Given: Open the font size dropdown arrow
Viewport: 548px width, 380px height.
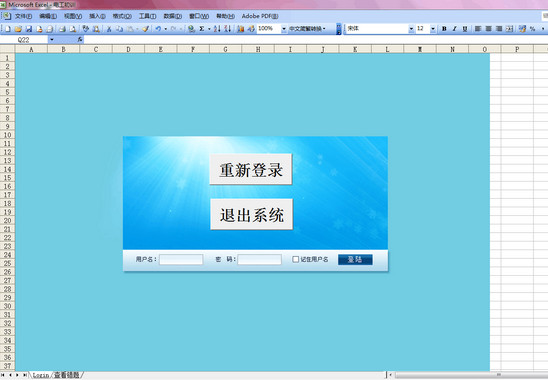Looking at the screenshot, I should pos(433,29).
